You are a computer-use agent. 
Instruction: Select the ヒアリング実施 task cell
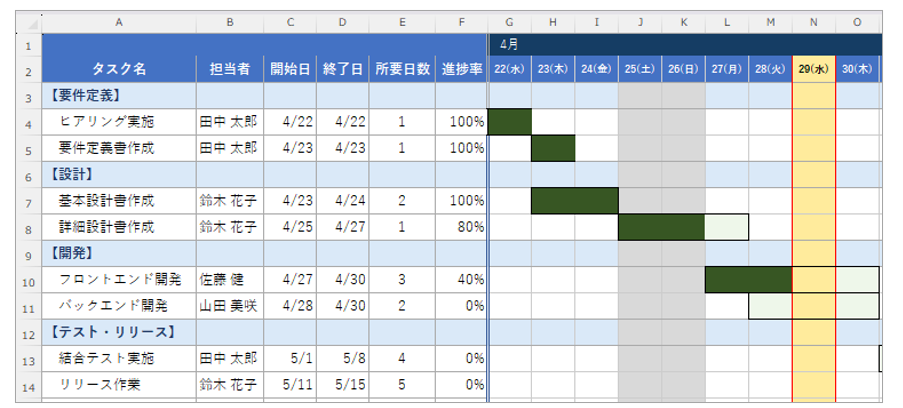coord(119,122)
